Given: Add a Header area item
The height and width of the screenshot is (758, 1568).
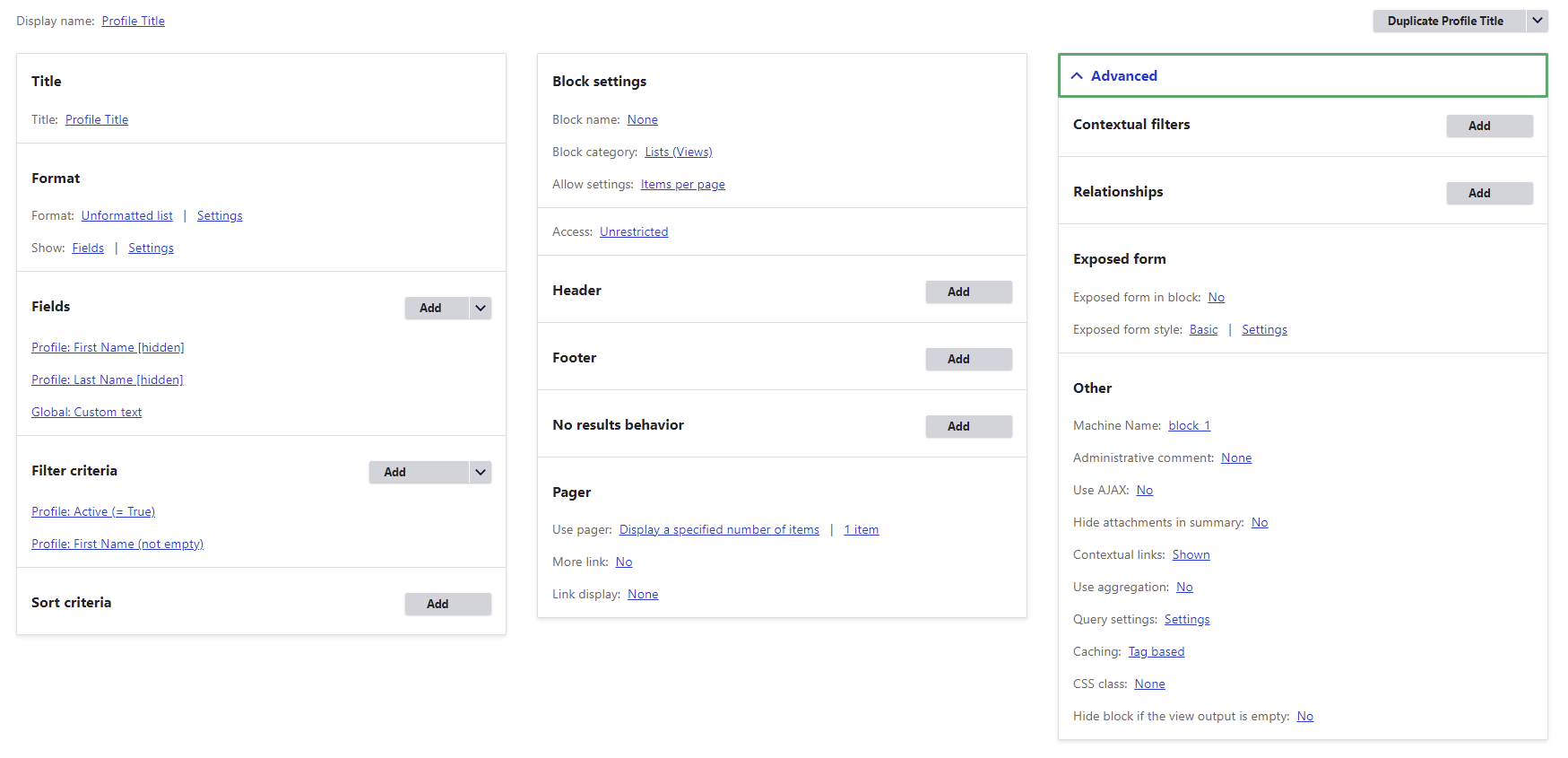Looking at the screenshot, I should 969,292.
